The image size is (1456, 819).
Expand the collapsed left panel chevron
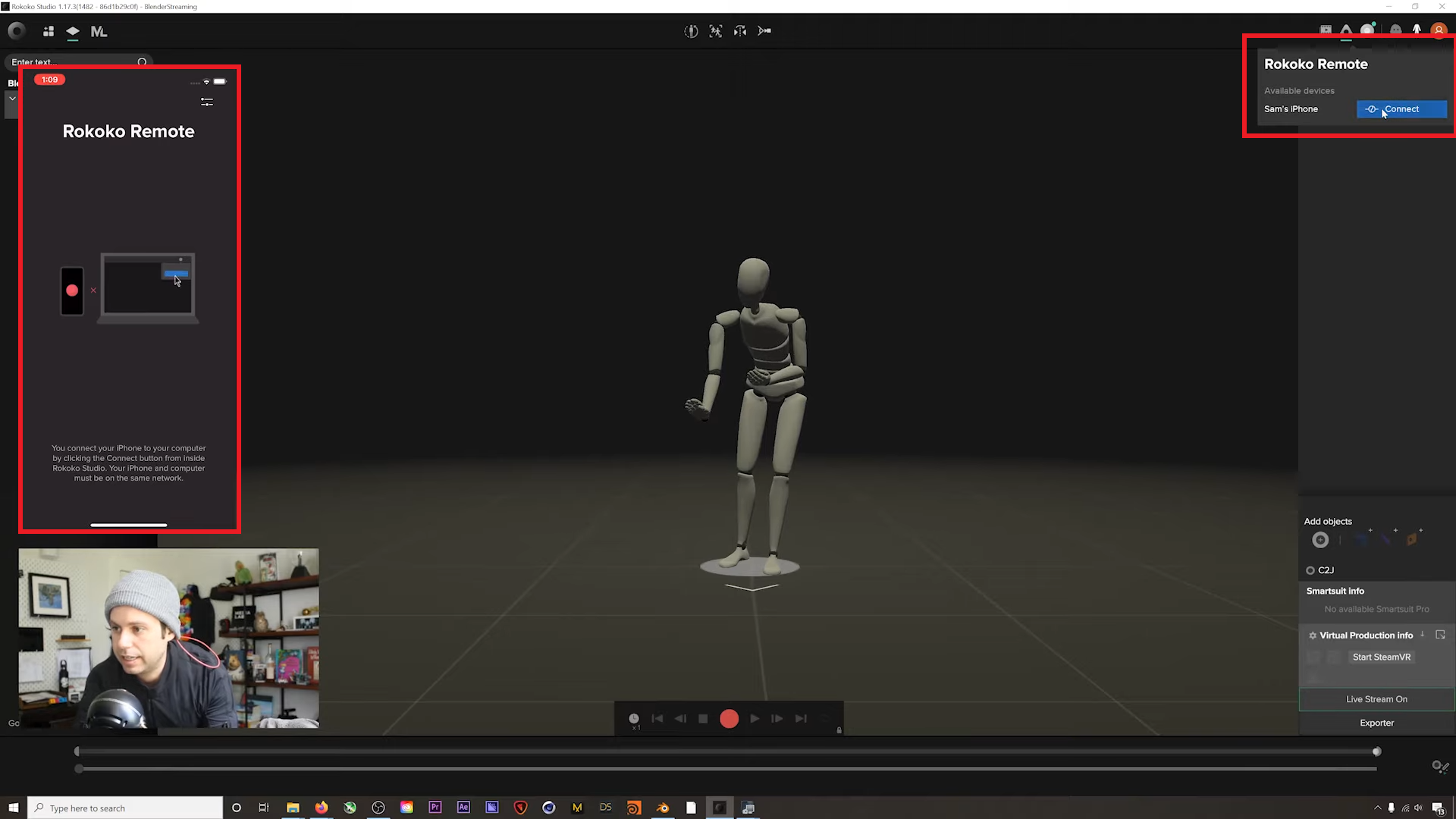tap(12, 98)
